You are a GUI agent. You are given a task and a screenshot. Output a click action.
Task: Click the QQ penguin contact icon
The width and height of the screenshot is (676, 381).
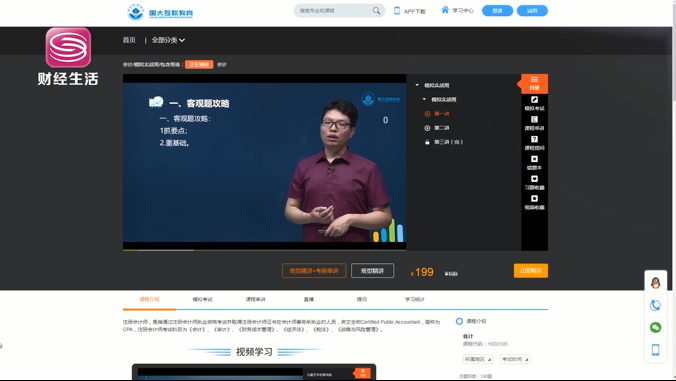coord(655,283)
